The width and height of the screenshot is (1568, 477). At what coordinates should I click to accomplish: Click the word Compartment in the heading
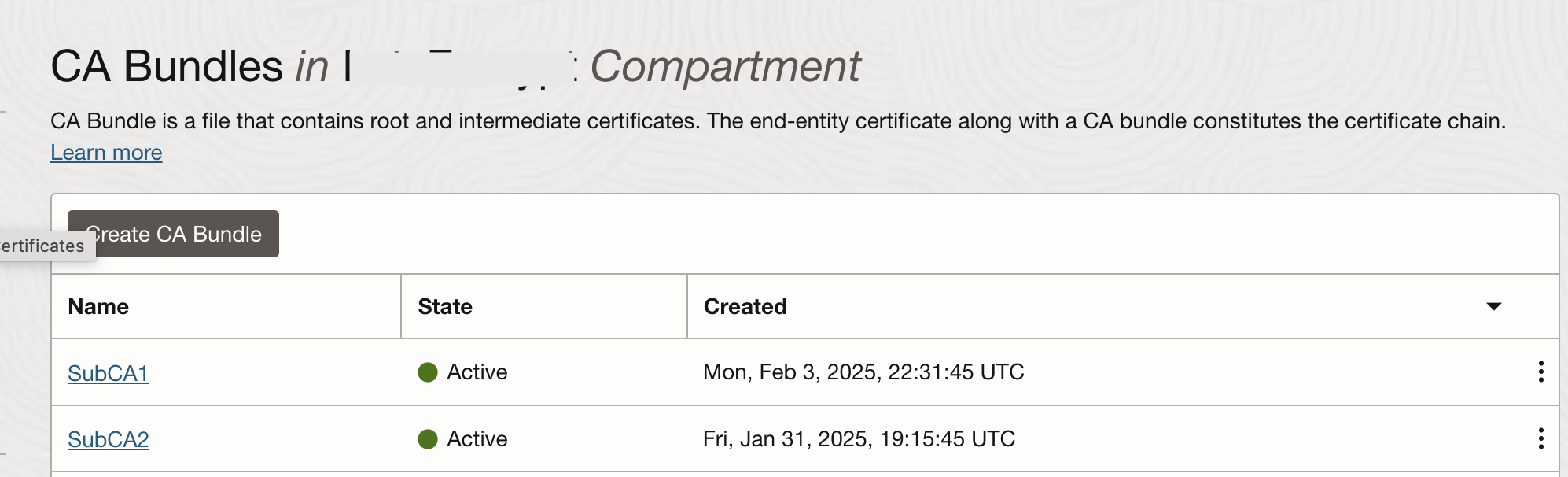click(x=725, y=66)
